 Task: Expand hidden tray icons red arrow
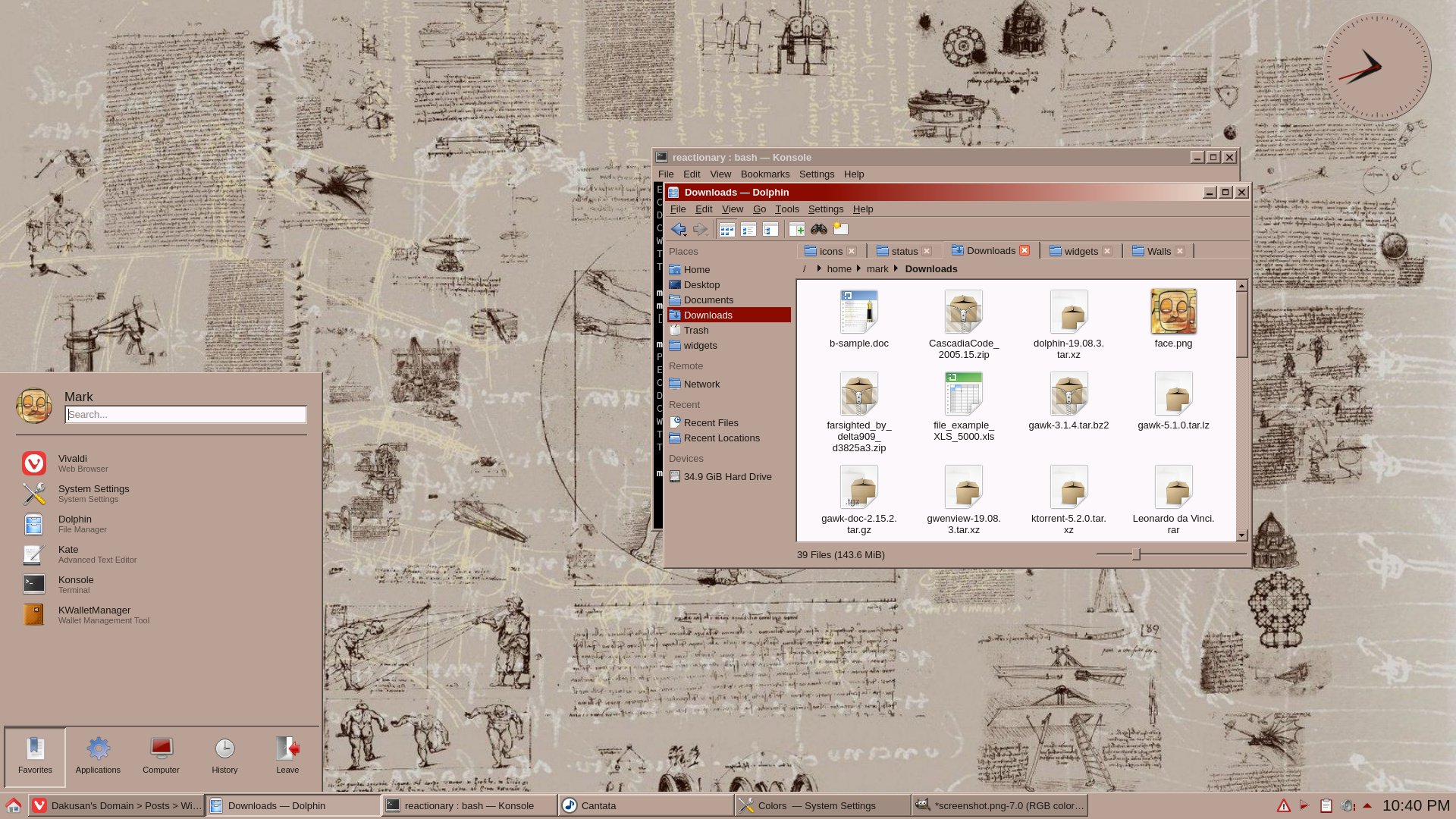(x=1367, y=805)
